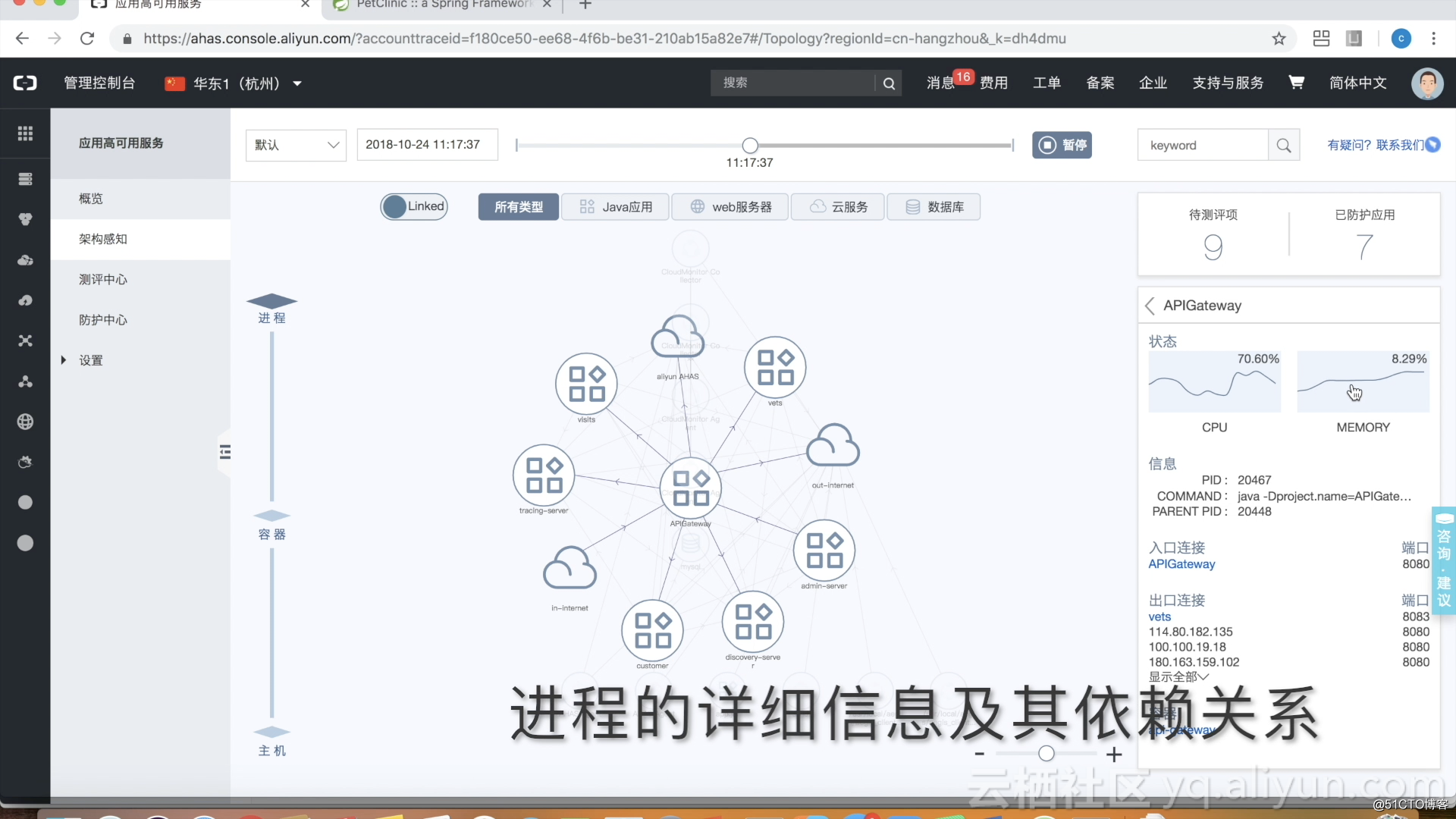This screenshot has width=1456, height=819.
Task: Select the 云服务 filter tab
Action: pyautogui.click(x=837, y=207)
